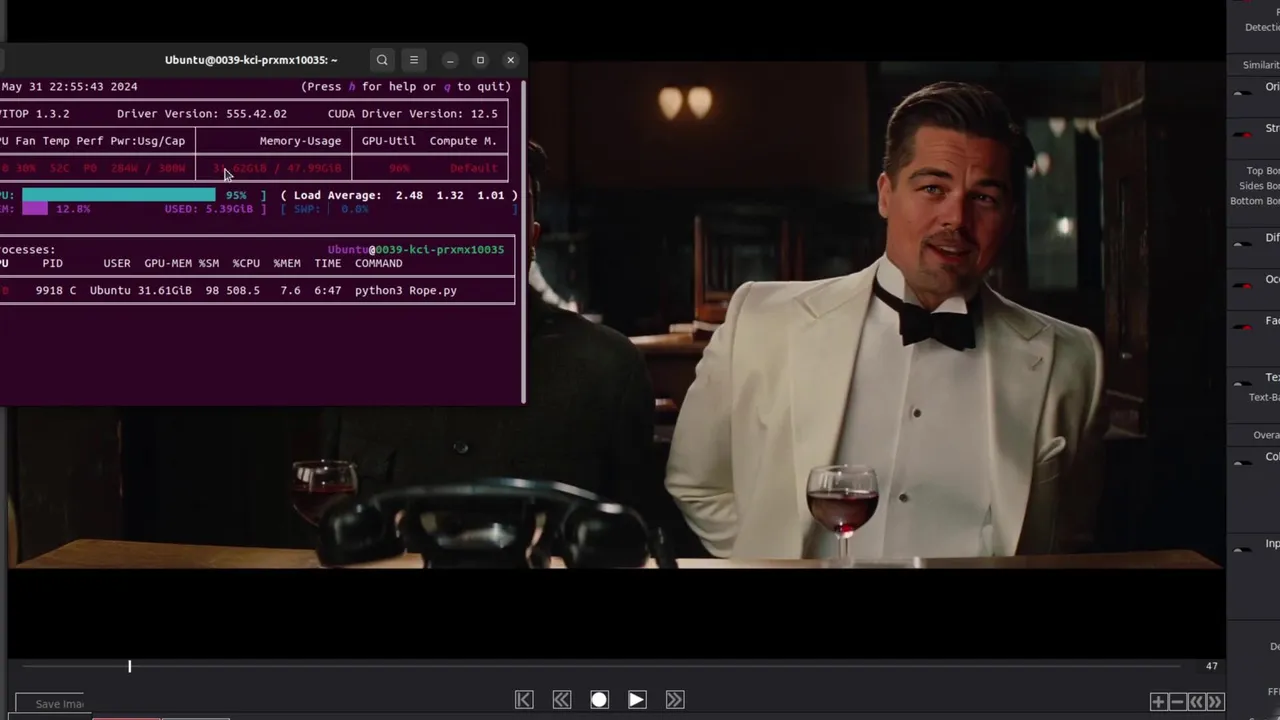The width and height of the screenshot is (1280, 720).
Task: Click the timestamp 'May 31 22:55:43 2024'
Action: (70, 87)
